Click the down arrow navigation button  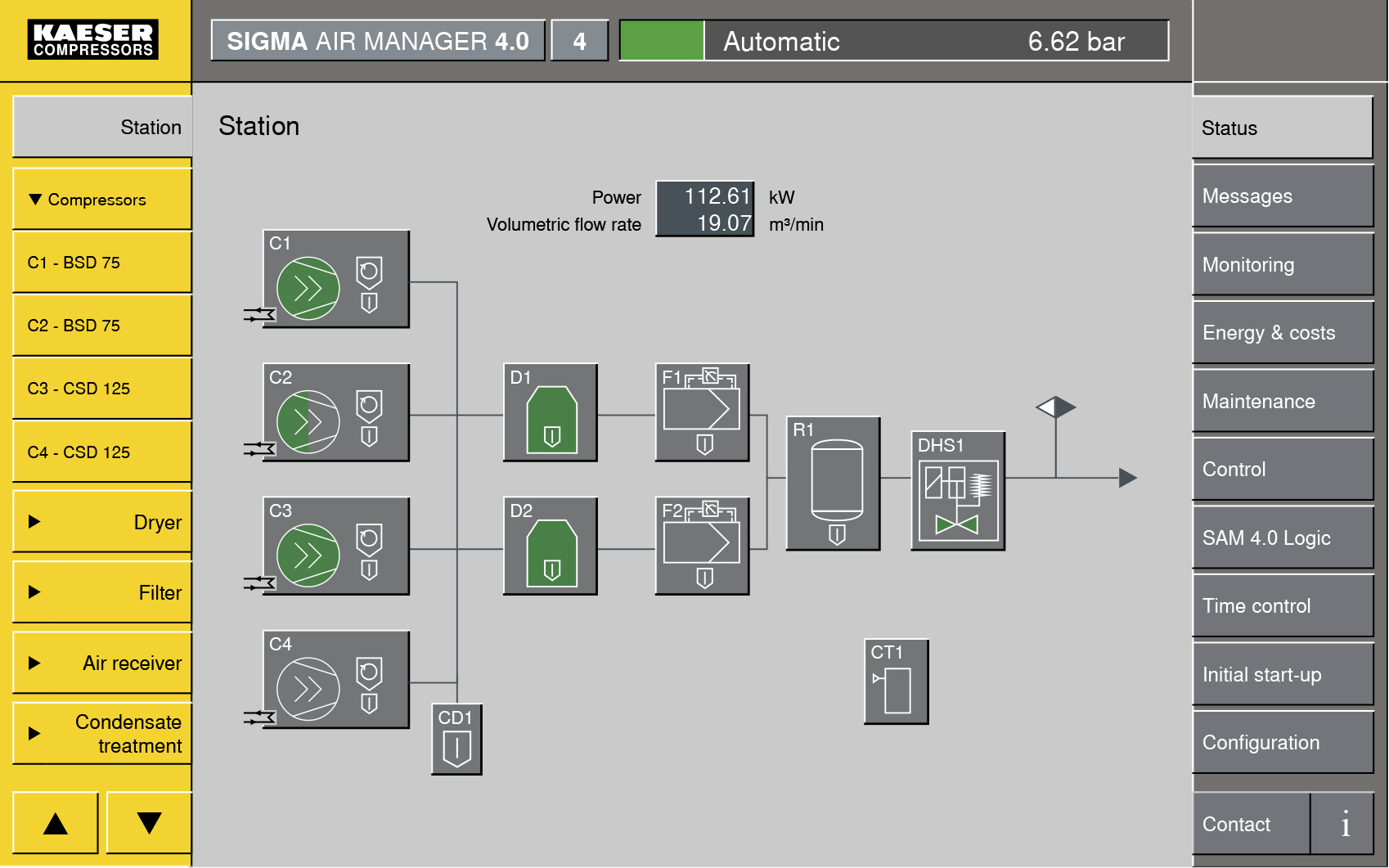pyautogui.click(x=149, y=823)
